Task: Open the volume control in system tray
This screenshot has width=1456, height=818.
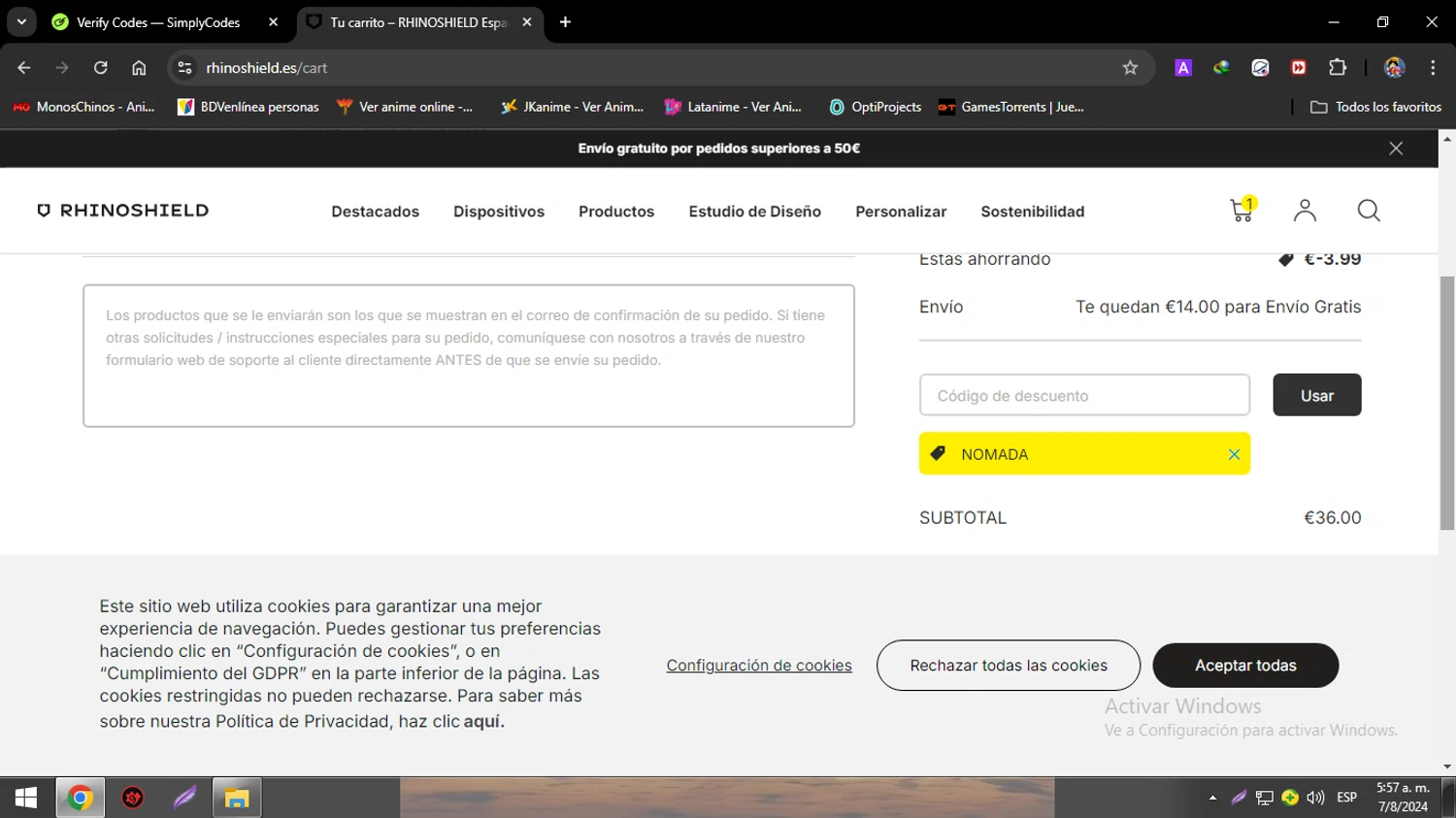Action: coord(1315,798)
